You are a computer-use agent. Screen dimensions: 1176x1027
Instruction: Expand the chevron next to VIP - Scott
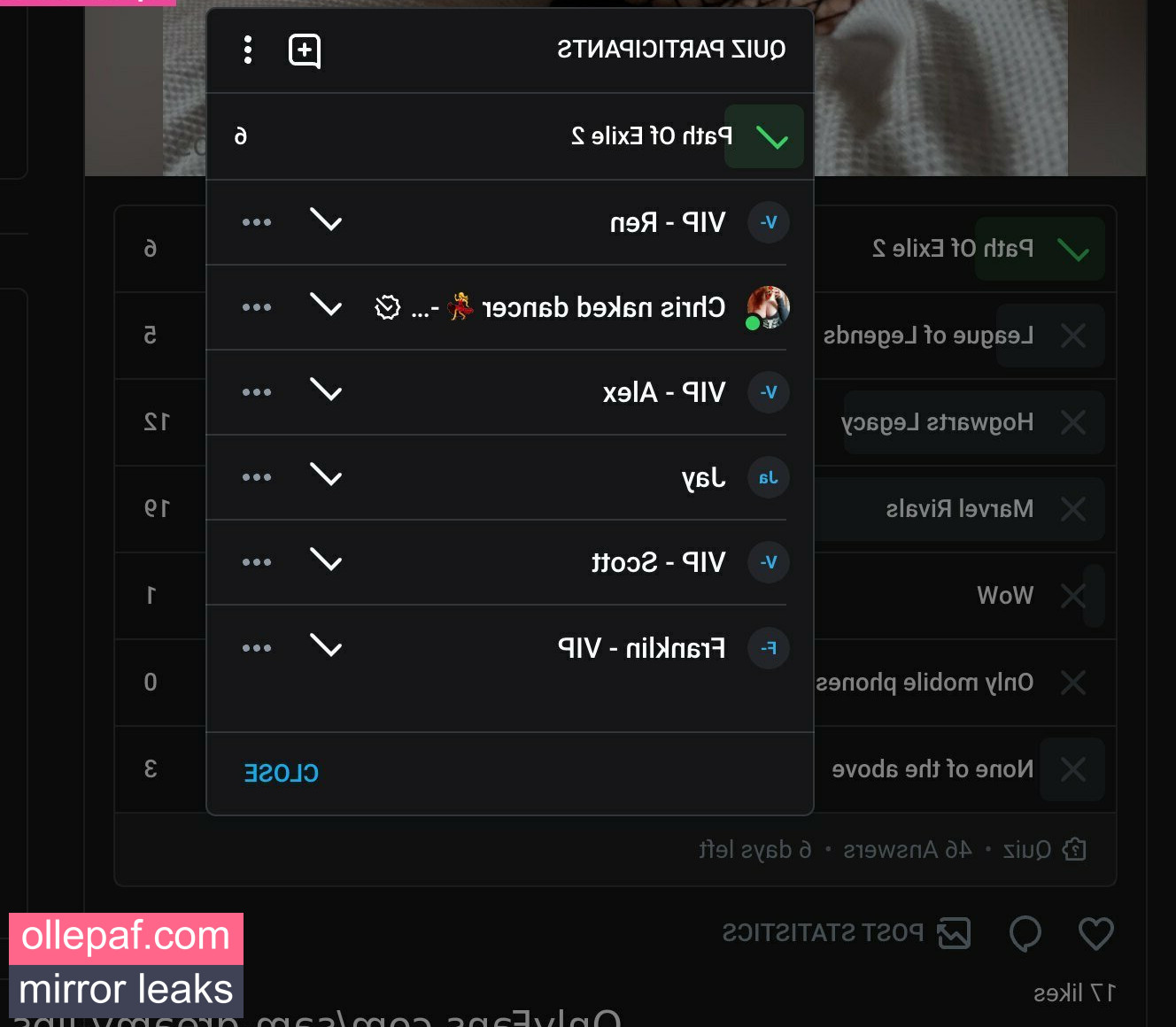pos(326,560)
